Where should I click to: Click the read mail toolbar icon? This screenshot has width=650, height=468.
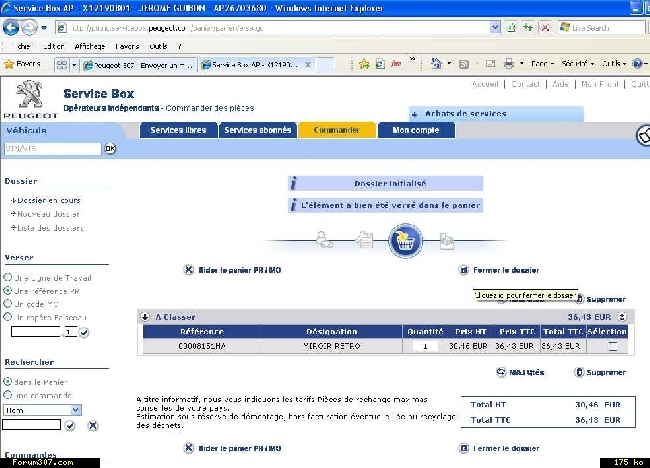pos(490,63)
